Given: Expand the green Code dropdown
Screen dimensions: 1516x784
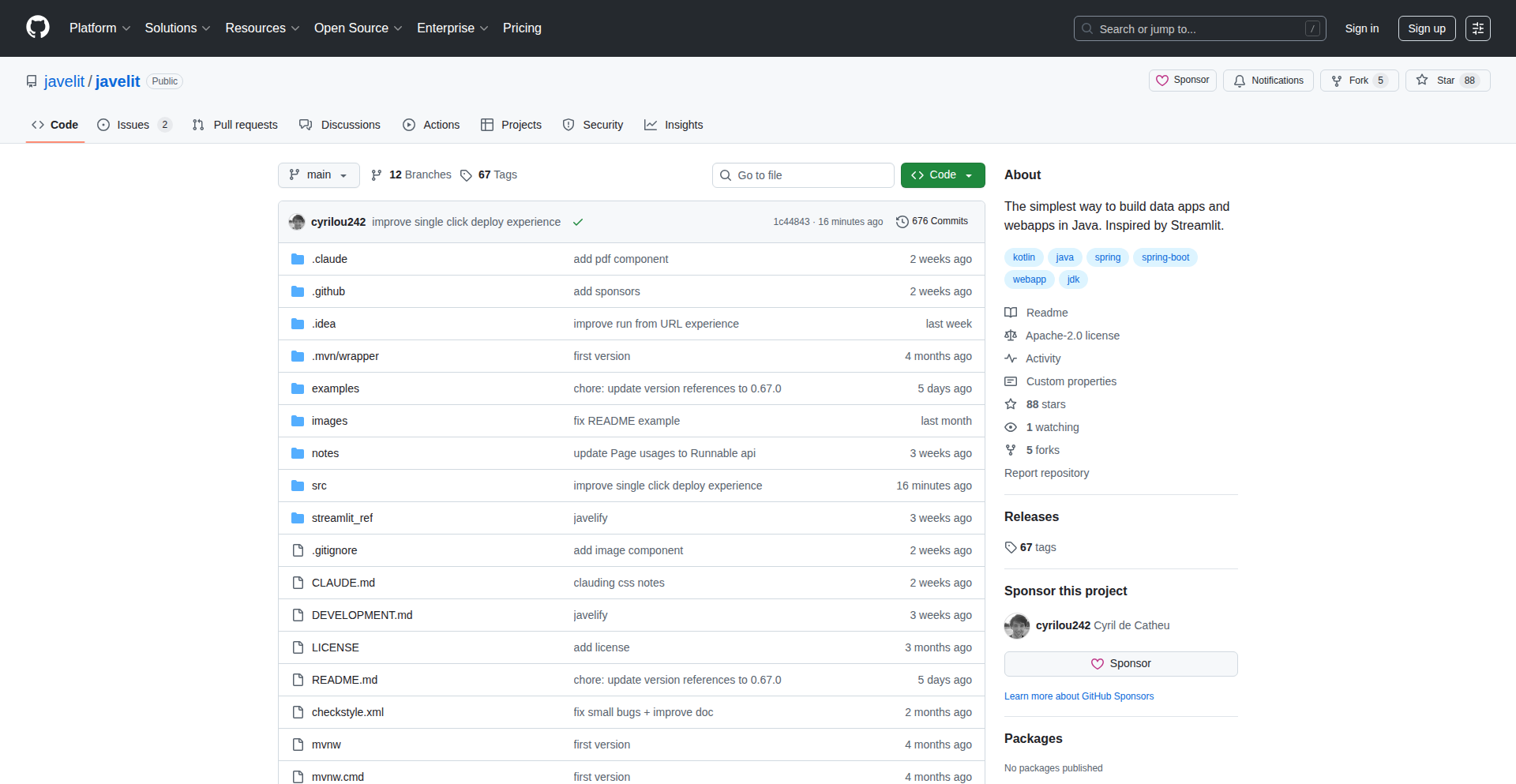Looking at the screenshot, I should pos(942,175).
